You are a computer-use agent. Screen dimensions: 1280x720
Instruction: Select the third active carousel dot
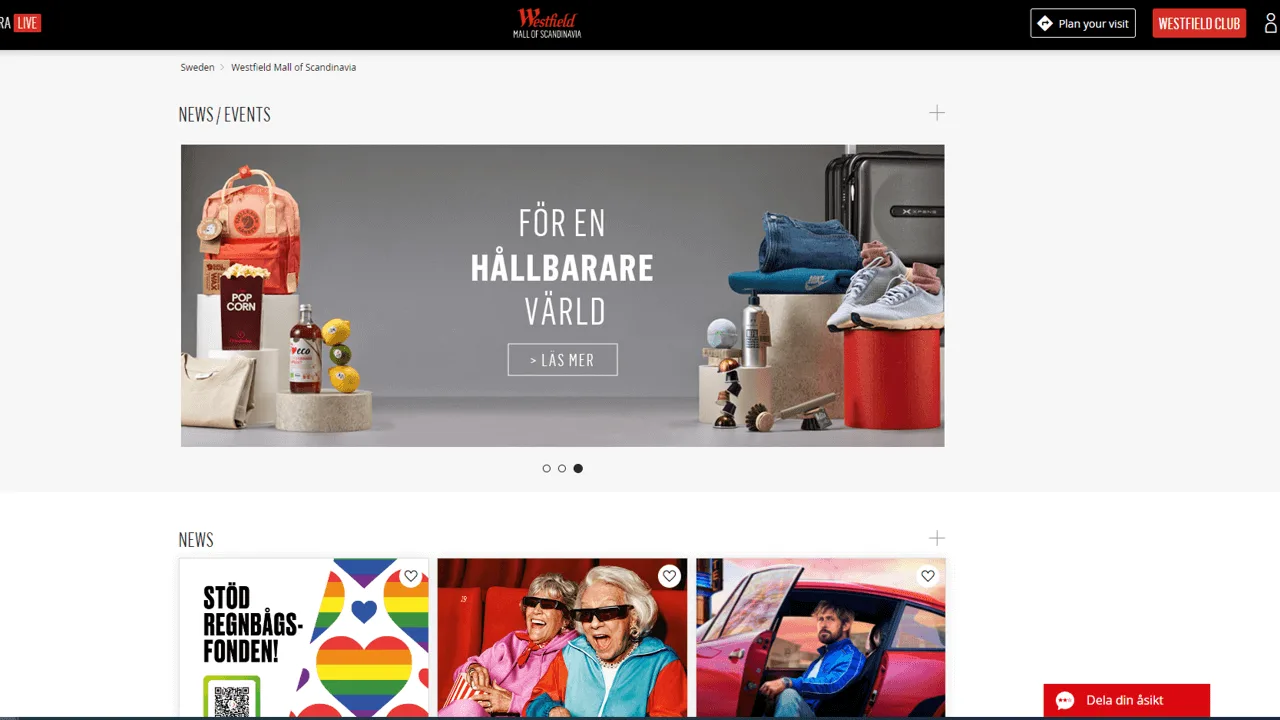coord(578,468)
